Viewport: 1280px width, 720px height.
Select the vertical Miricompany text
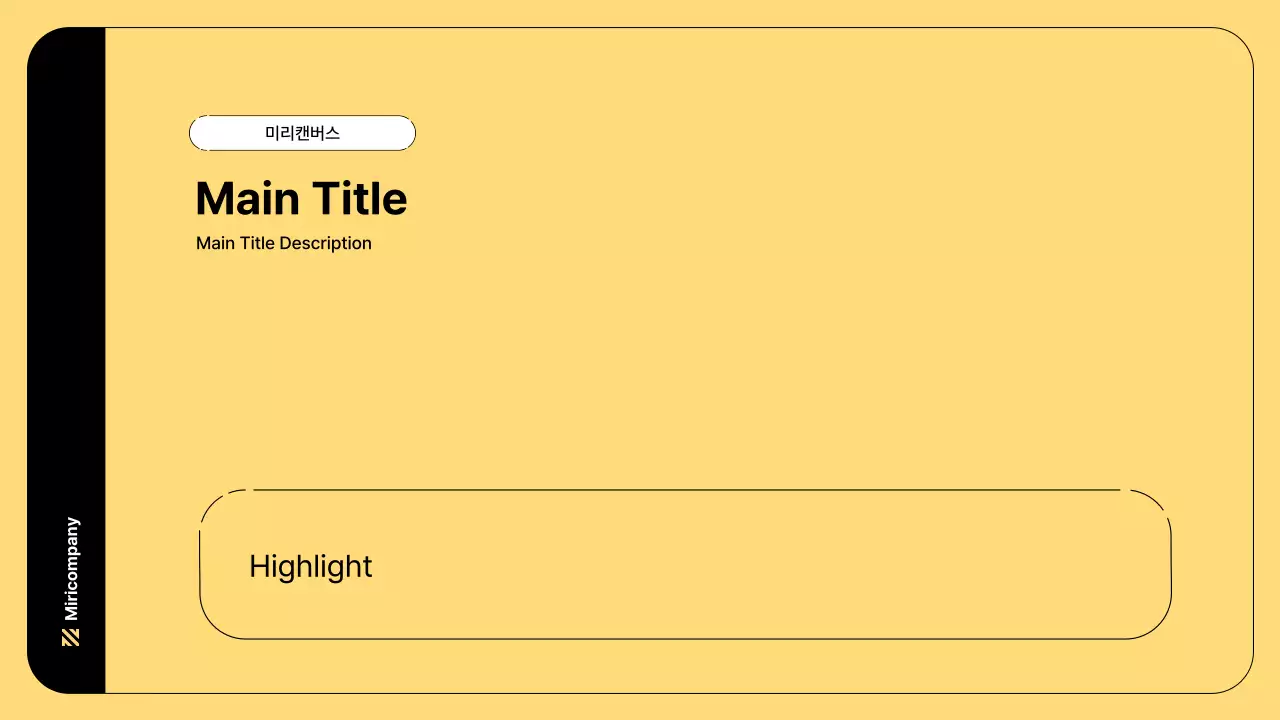71,569
